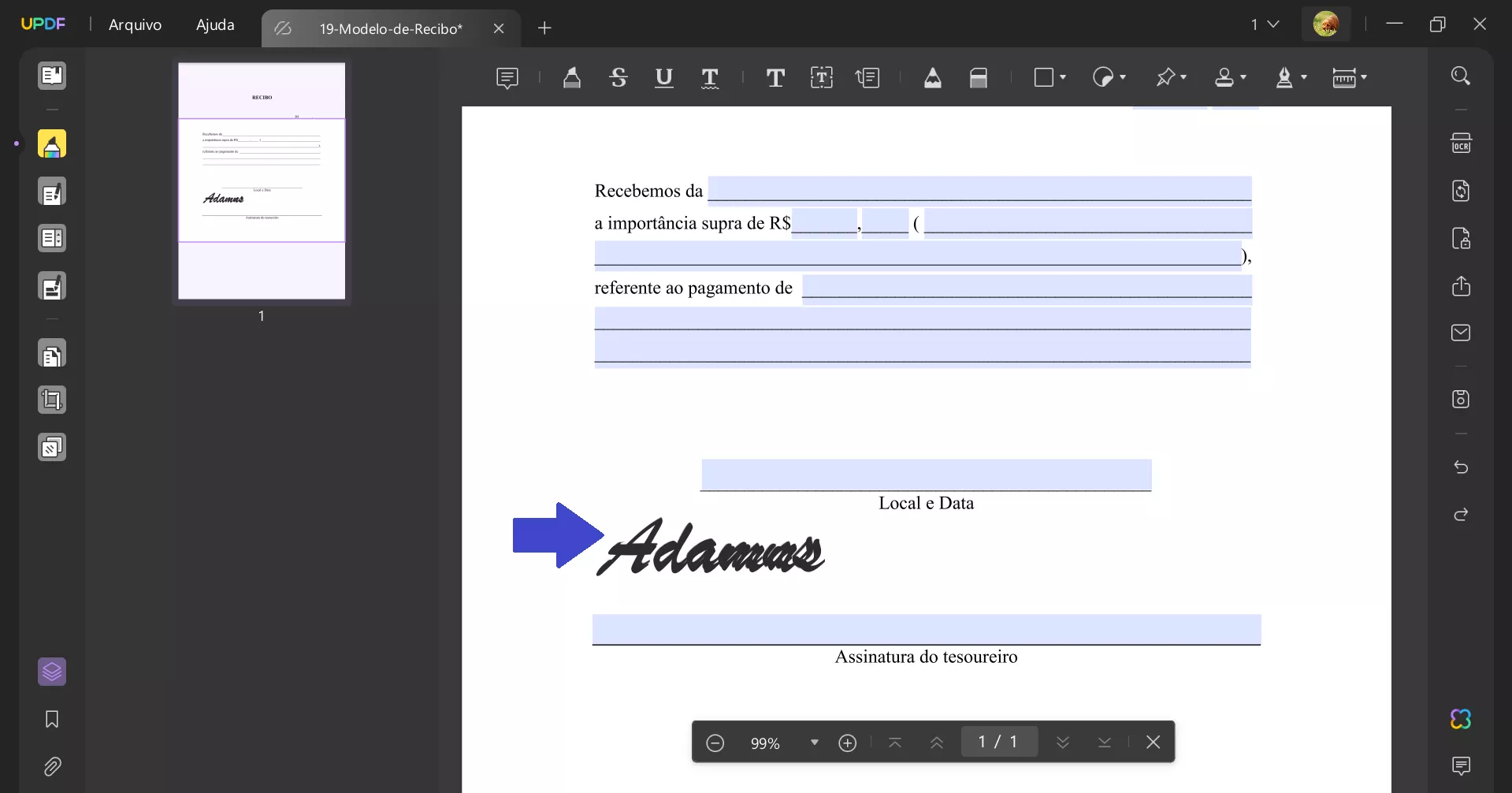Open the zoom level dropdown arrow
The height and width of the screenshot is (793, 1512).
click(815, 743)
